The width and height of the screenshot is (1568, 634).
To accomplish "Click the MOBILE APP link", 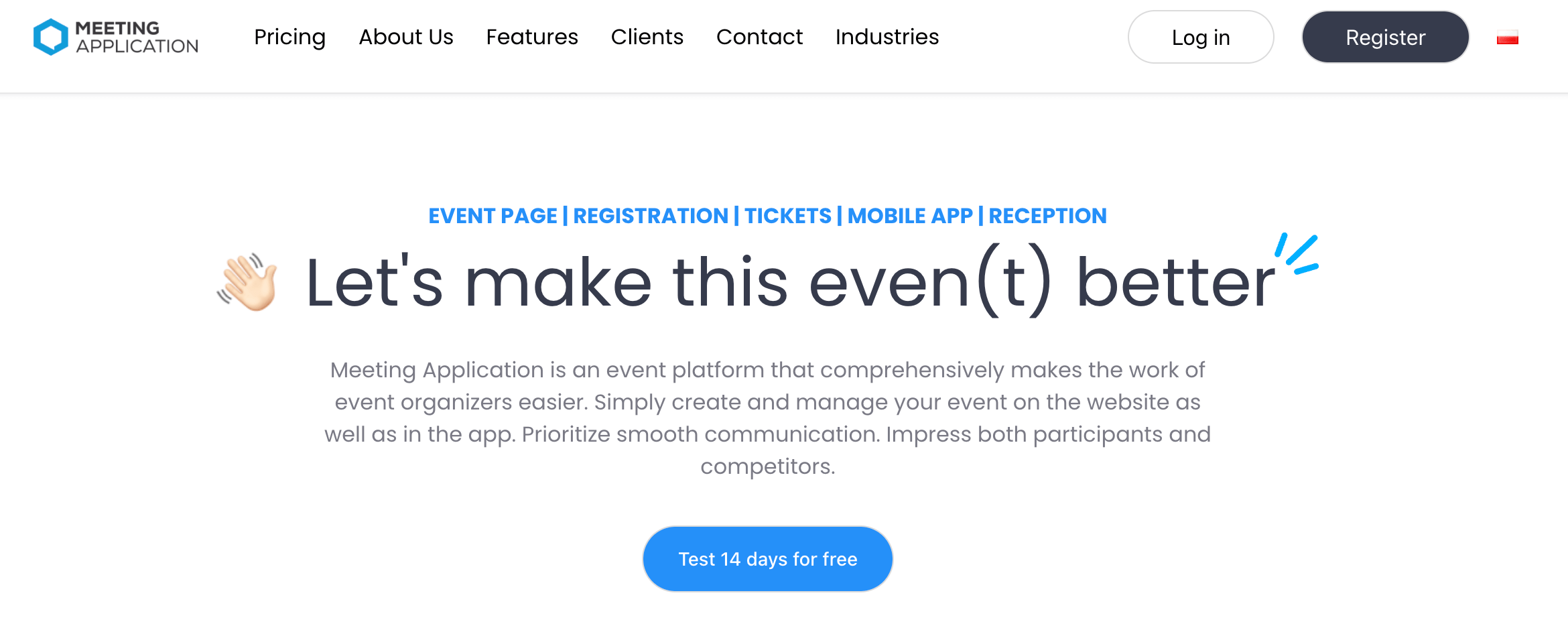I will tap(910, 216).
